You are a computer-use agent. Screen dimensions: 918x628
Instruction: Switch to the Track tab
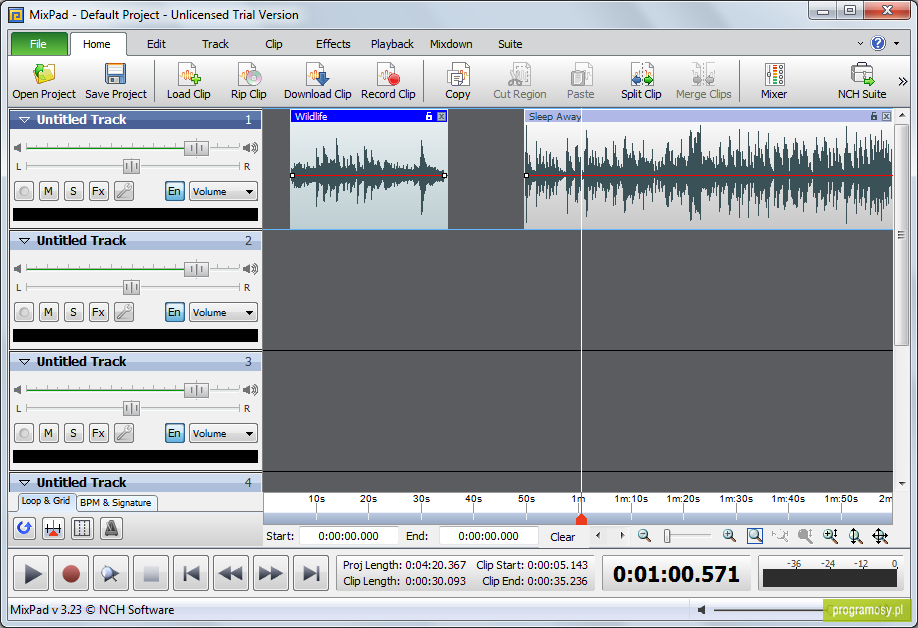click(215, 44)
